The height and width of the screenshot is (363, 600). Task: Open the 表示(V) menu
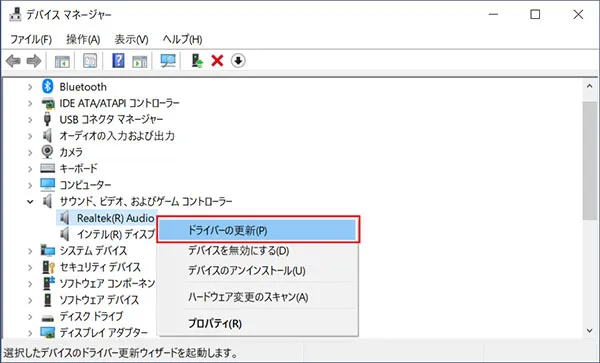coord(131,39)
